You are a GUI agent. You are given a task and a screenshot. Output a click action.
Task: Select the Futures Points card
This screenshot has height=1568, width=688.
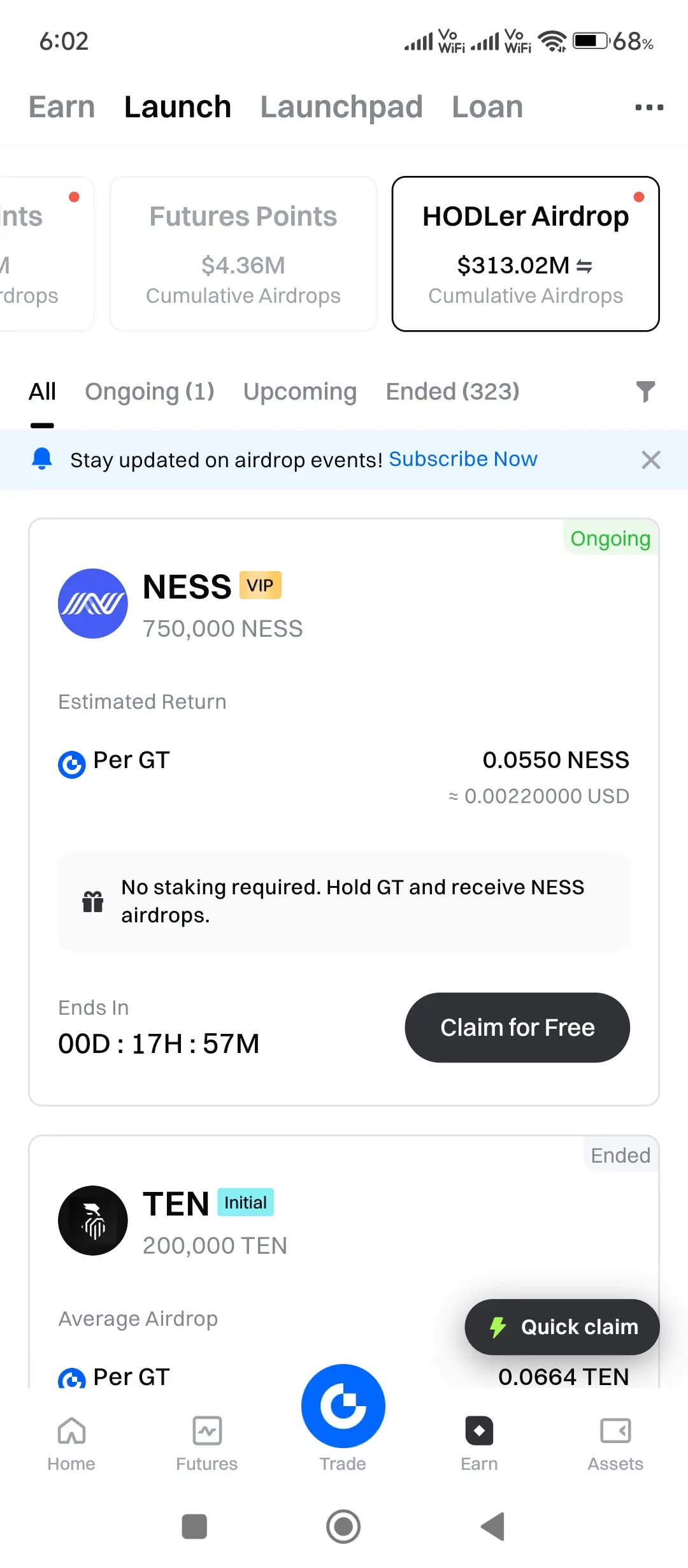coord(243,254)
